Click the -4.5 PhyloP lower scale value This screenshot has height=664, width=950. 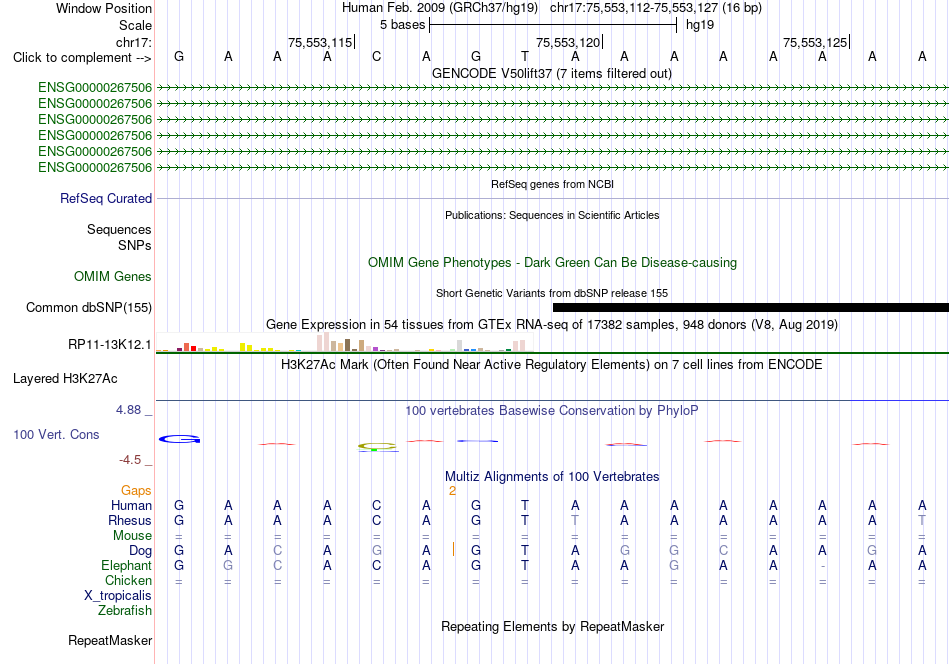click(x=130, y=460)
